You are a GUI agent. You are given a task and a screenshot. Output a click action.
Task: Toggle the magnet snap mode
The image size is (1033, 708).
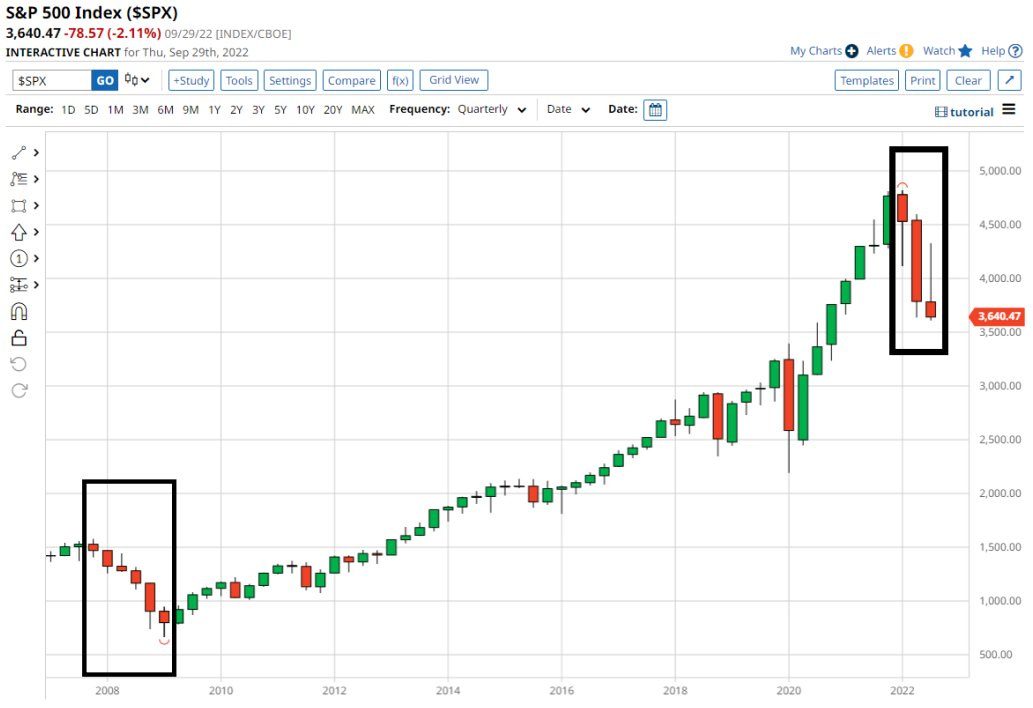coord(18,311)
